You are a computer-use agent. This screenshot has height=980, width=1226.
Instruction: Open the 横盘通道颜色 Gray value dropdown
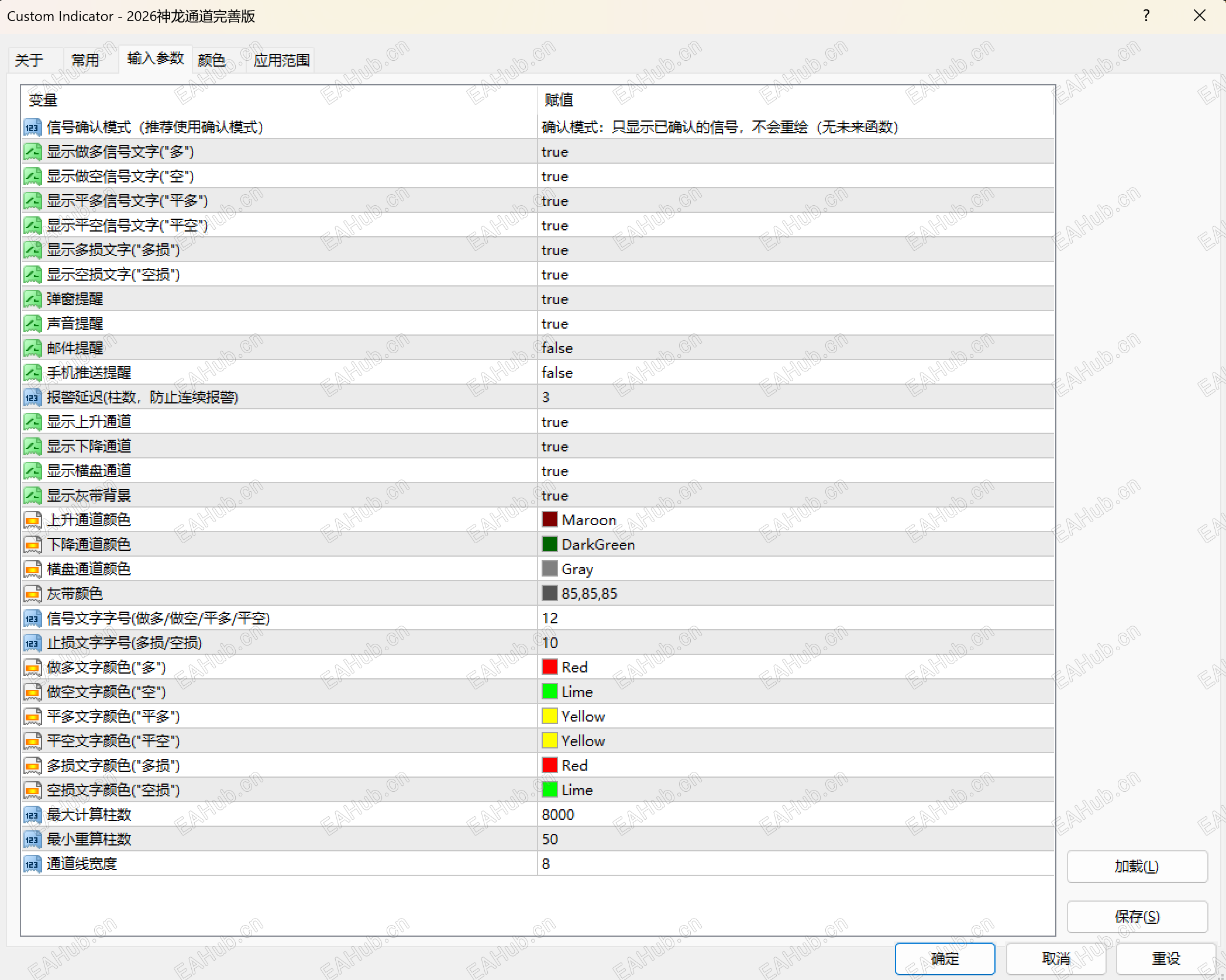[577, 570]
